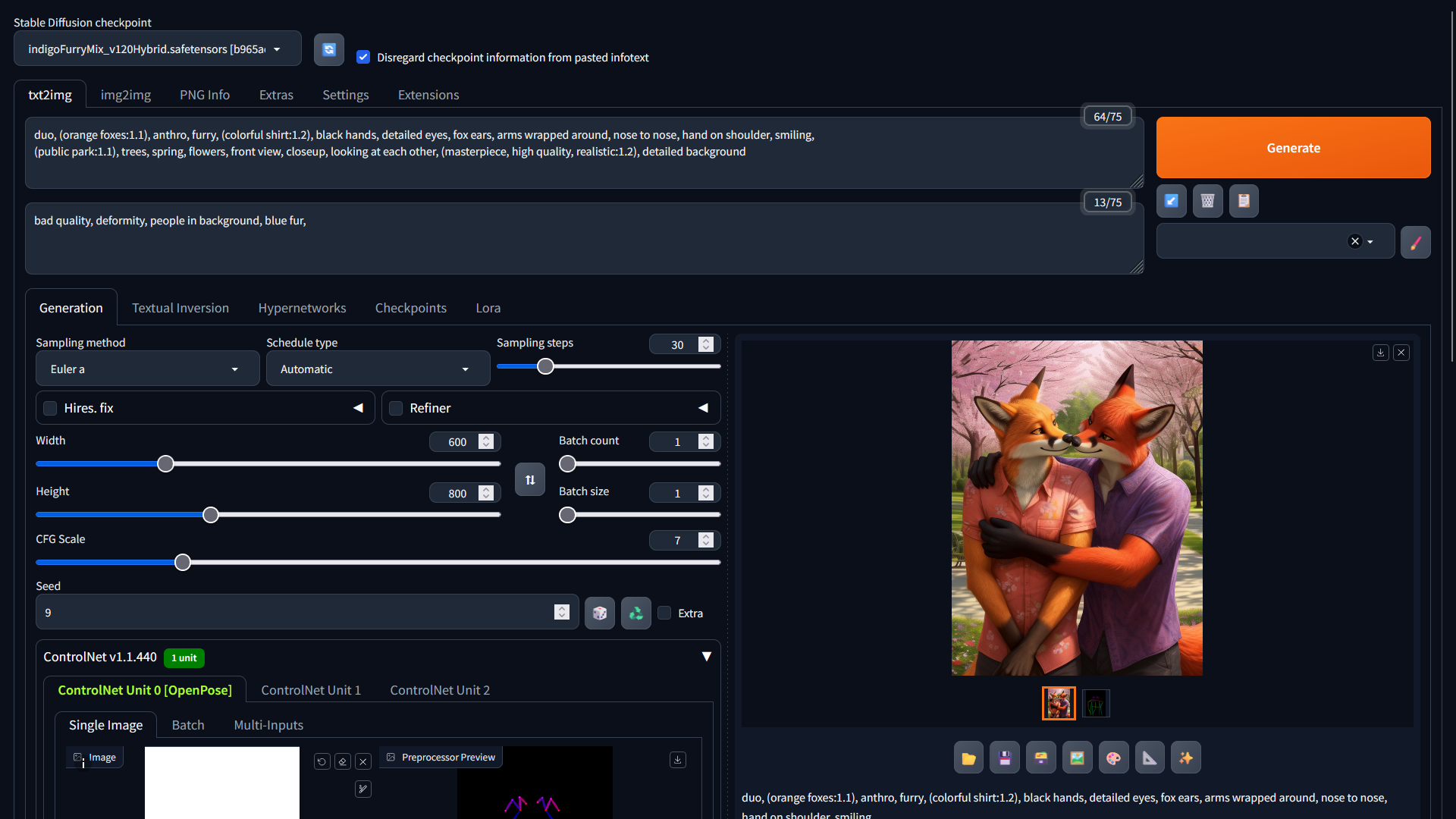The height and width of the screenshot is (819, 1456).
Task: Toggle the Extra seed checkbox
Action: 664,613
